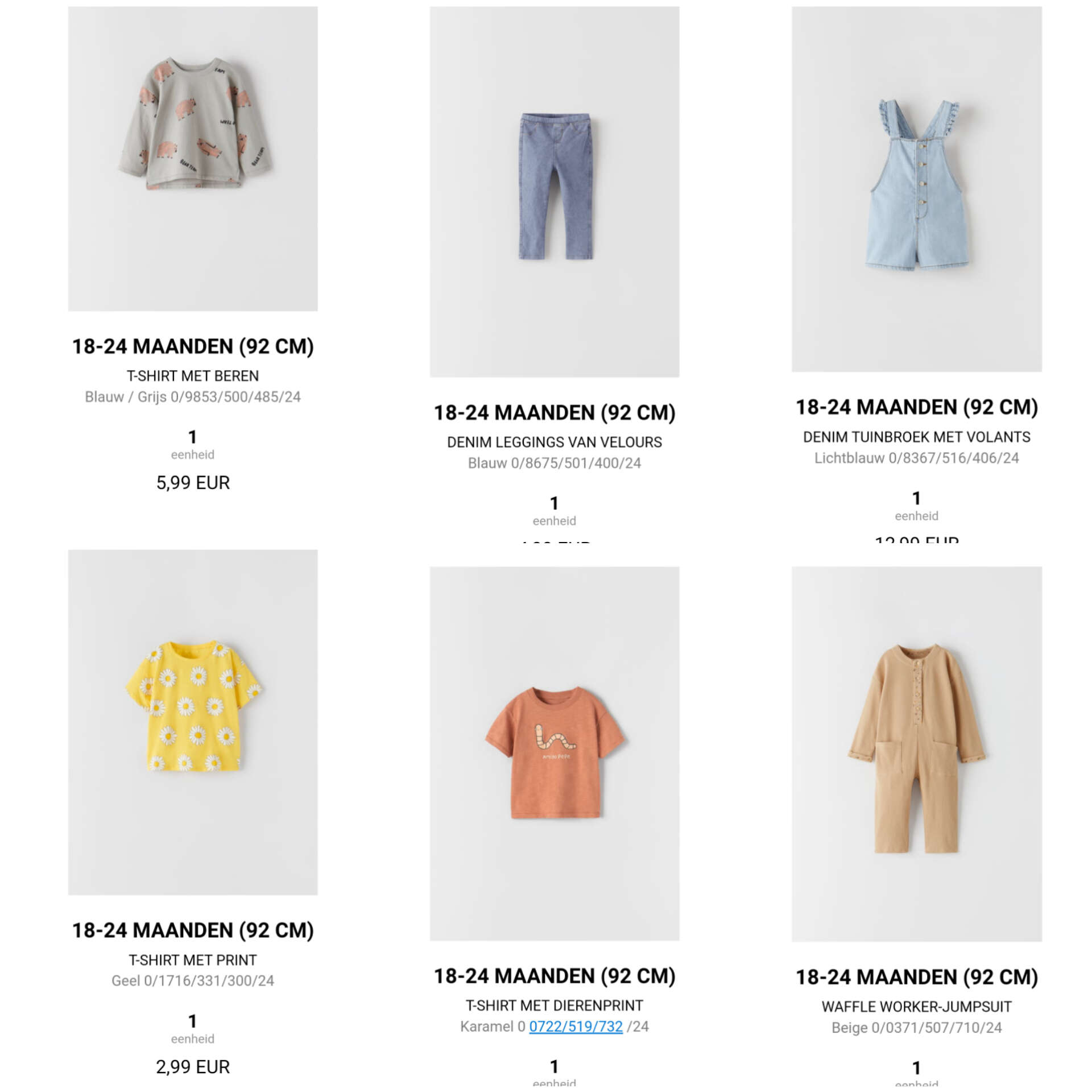Open the bear t-shirt product image
Image resolution: width=1092 pixels, height=1092 pixels.
pyautogui.click(x=192, y=158)
